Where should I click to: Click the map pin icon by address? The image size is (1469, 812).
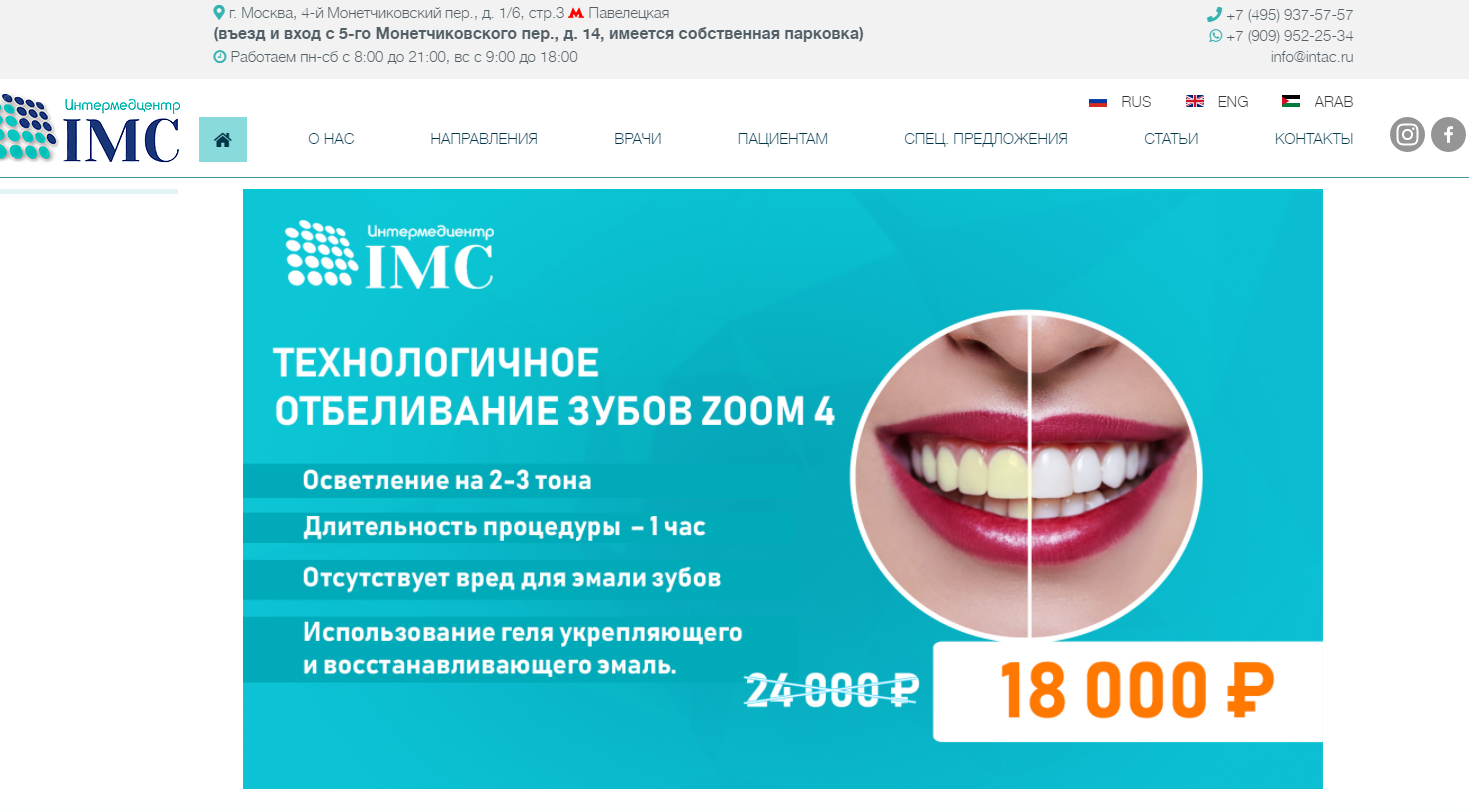coord(219,13)
